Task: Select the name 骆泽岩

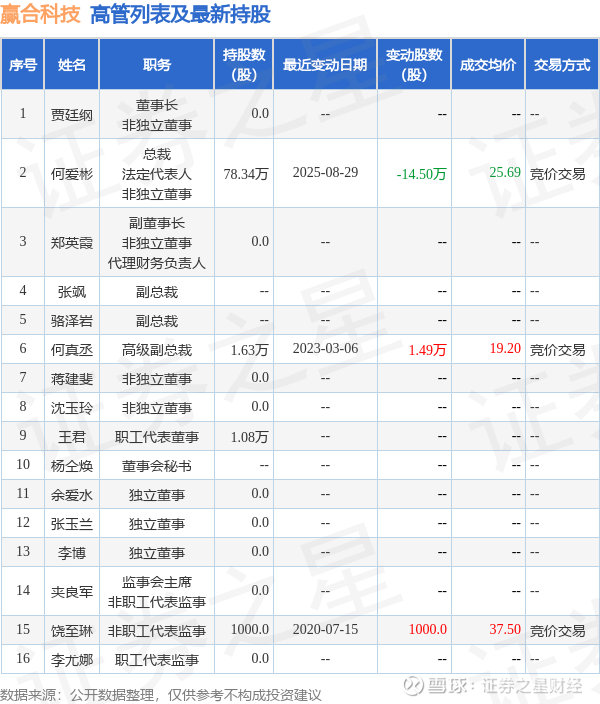Action: [x=71, y=321]
